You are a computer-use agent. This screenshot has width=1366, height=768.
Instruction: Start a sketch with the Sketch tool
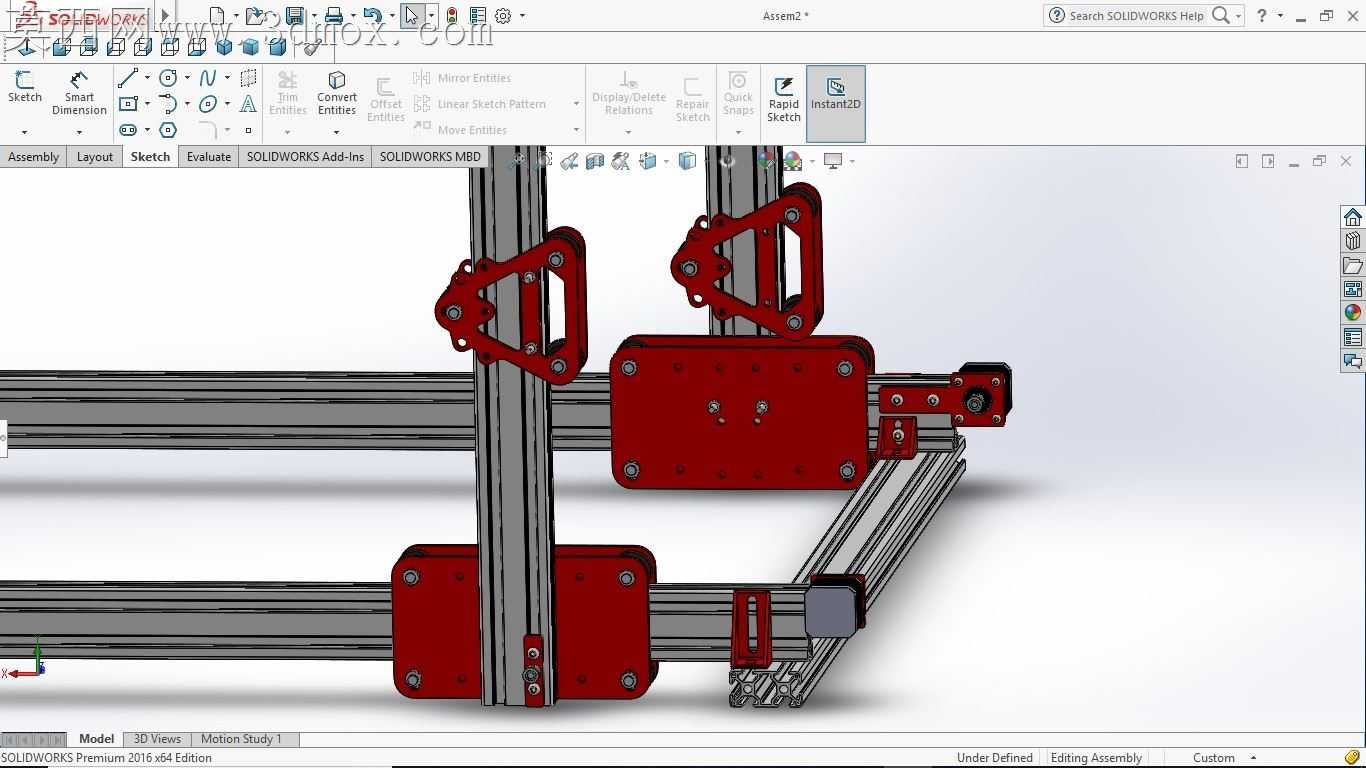pos(25,86)
